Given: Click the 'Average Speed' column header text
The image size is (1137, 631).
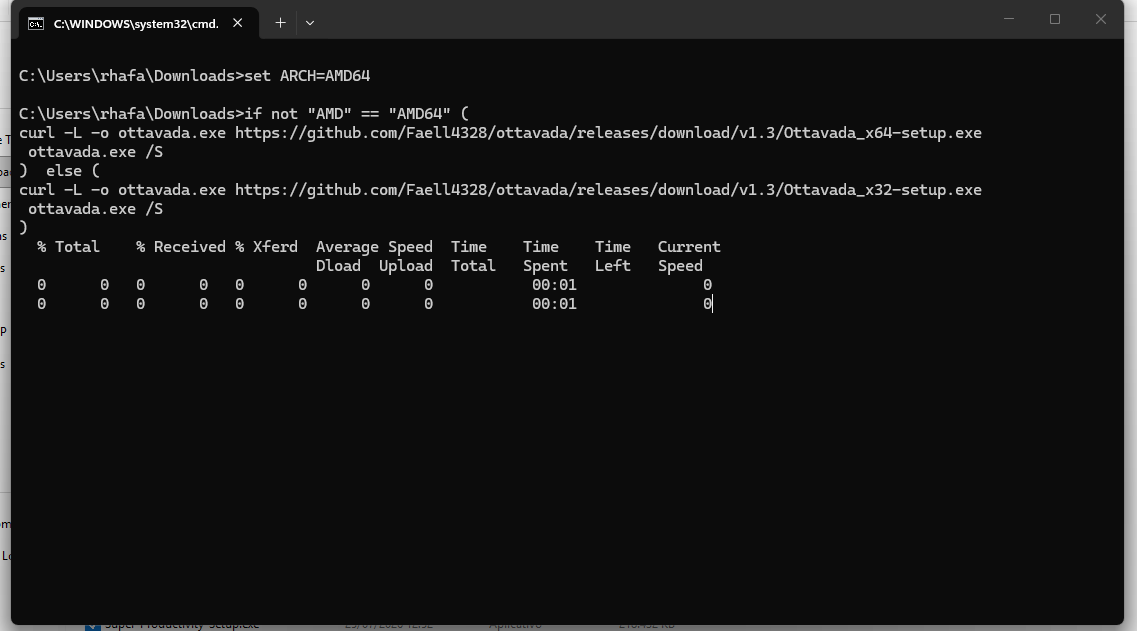Looking at the screenshot, I should coord(374,247).
